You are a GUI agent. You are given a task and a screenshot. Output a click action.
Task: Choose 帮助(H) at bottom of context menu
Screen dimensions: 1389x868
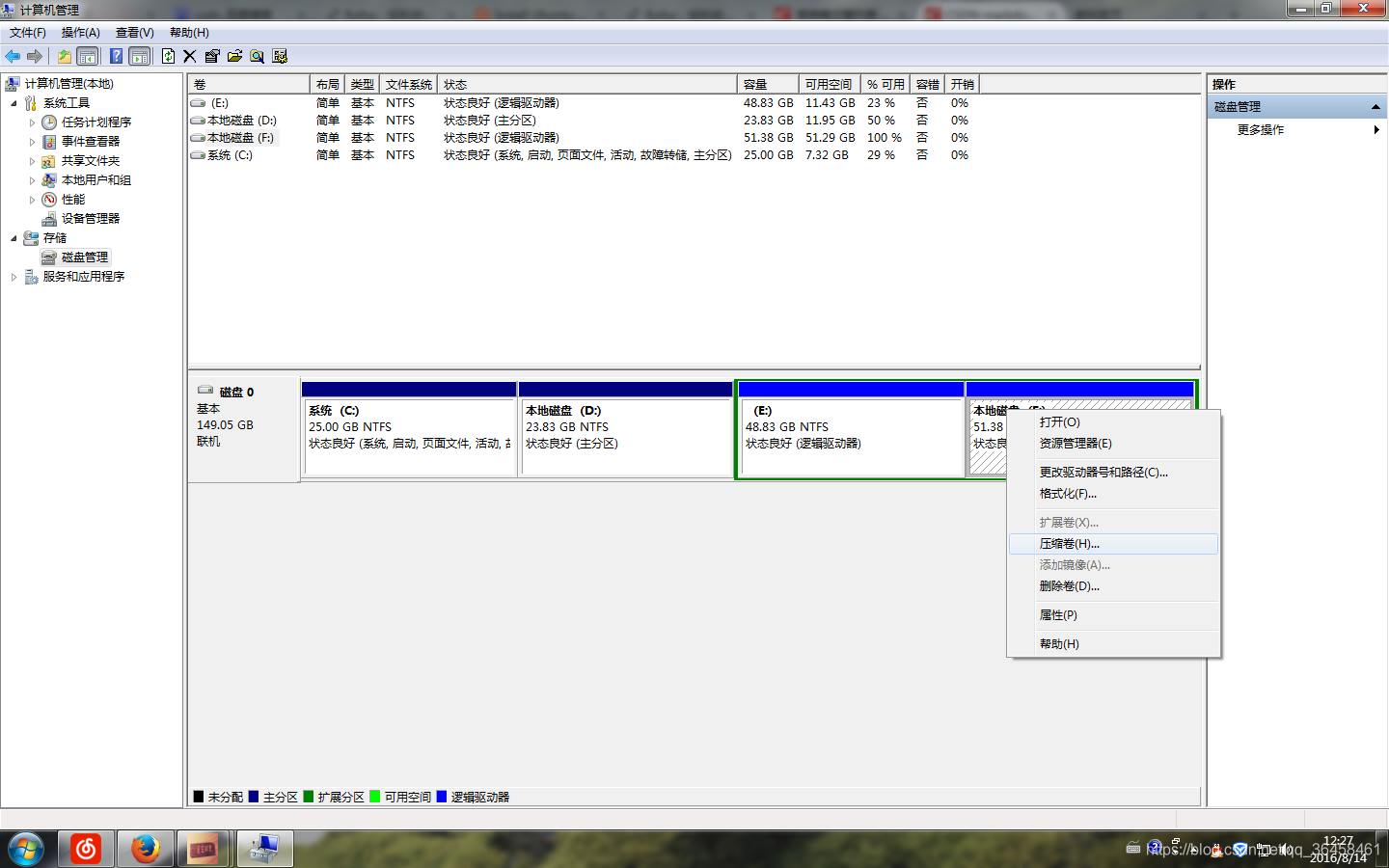pyautogui.click(x=1113, y=644)
